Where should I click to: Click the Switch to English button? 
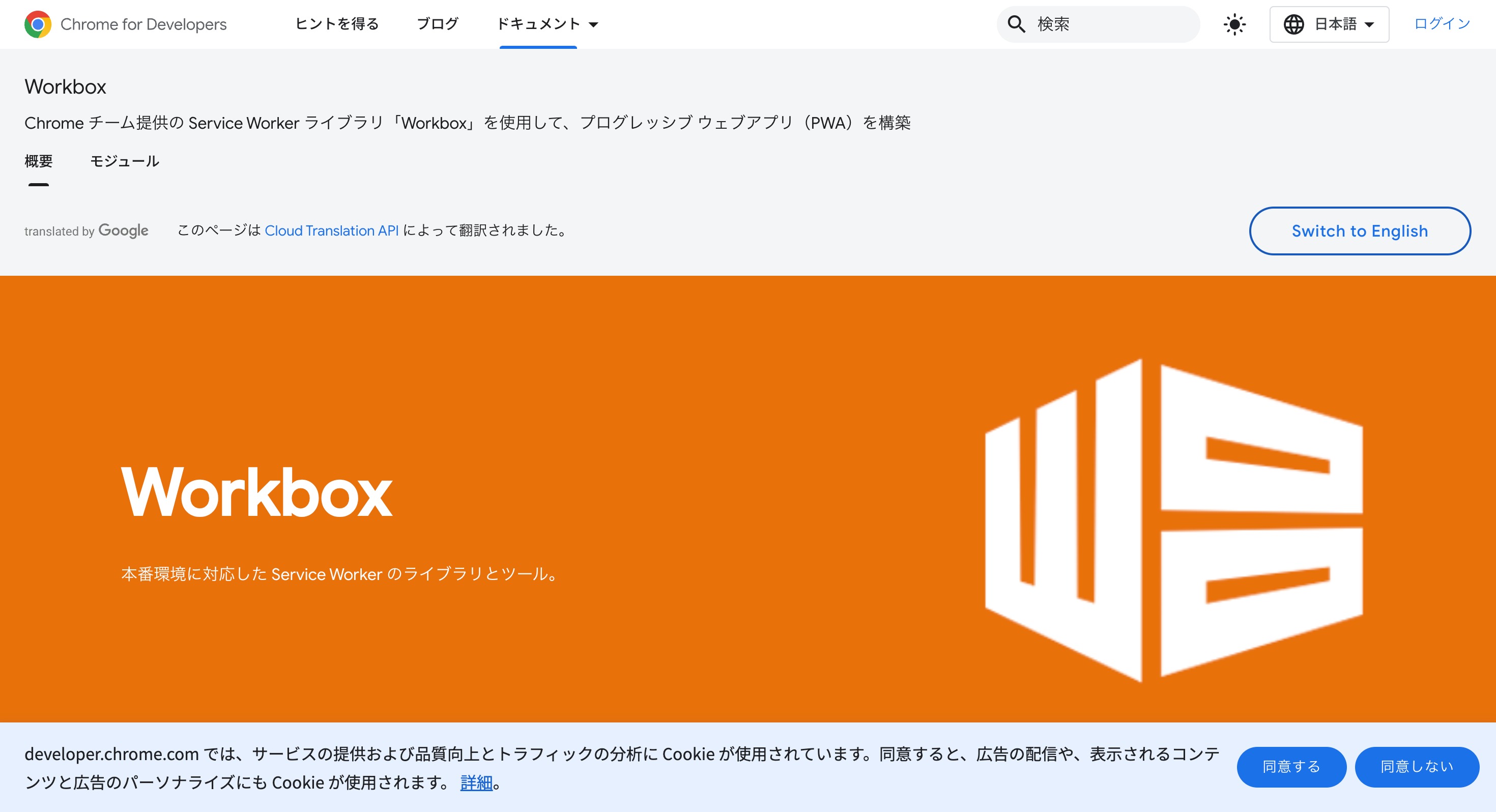coord(1360,230)
